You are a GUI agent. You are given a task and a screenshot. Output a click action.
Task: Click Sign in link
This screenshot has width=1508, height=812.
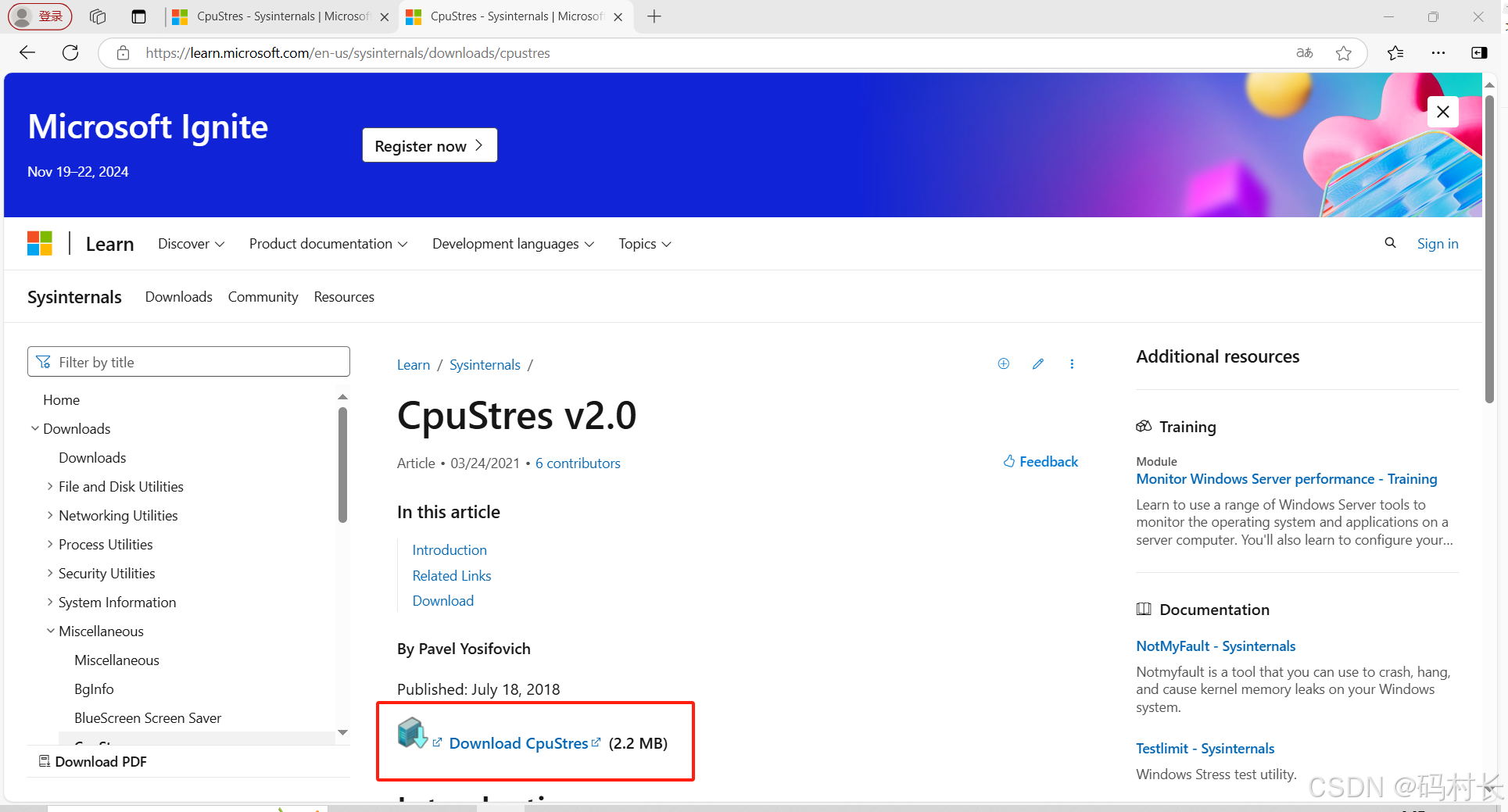[x=1438, y=244]
